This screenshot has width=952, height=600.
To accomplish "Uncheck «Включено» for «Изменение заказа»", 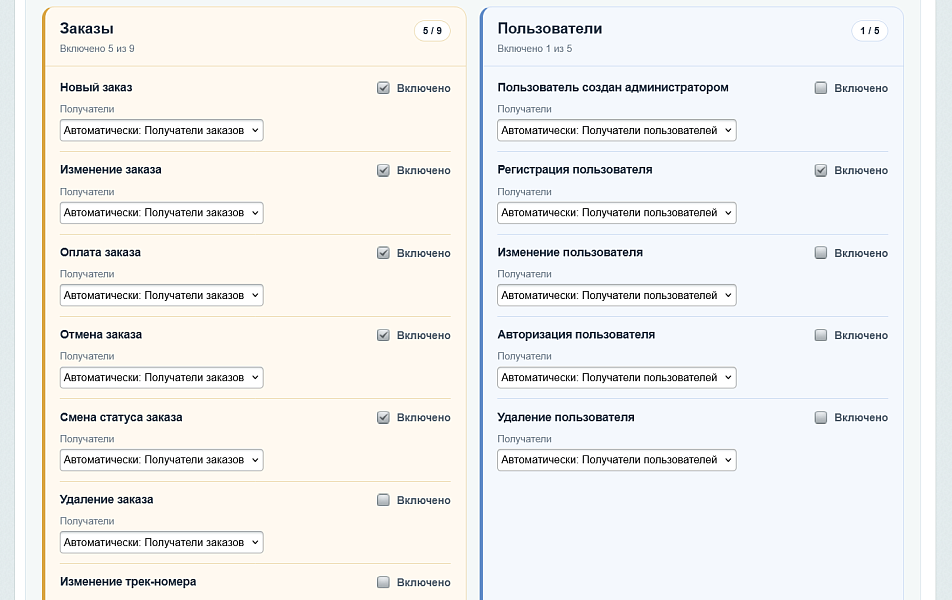I will (383, 171).
